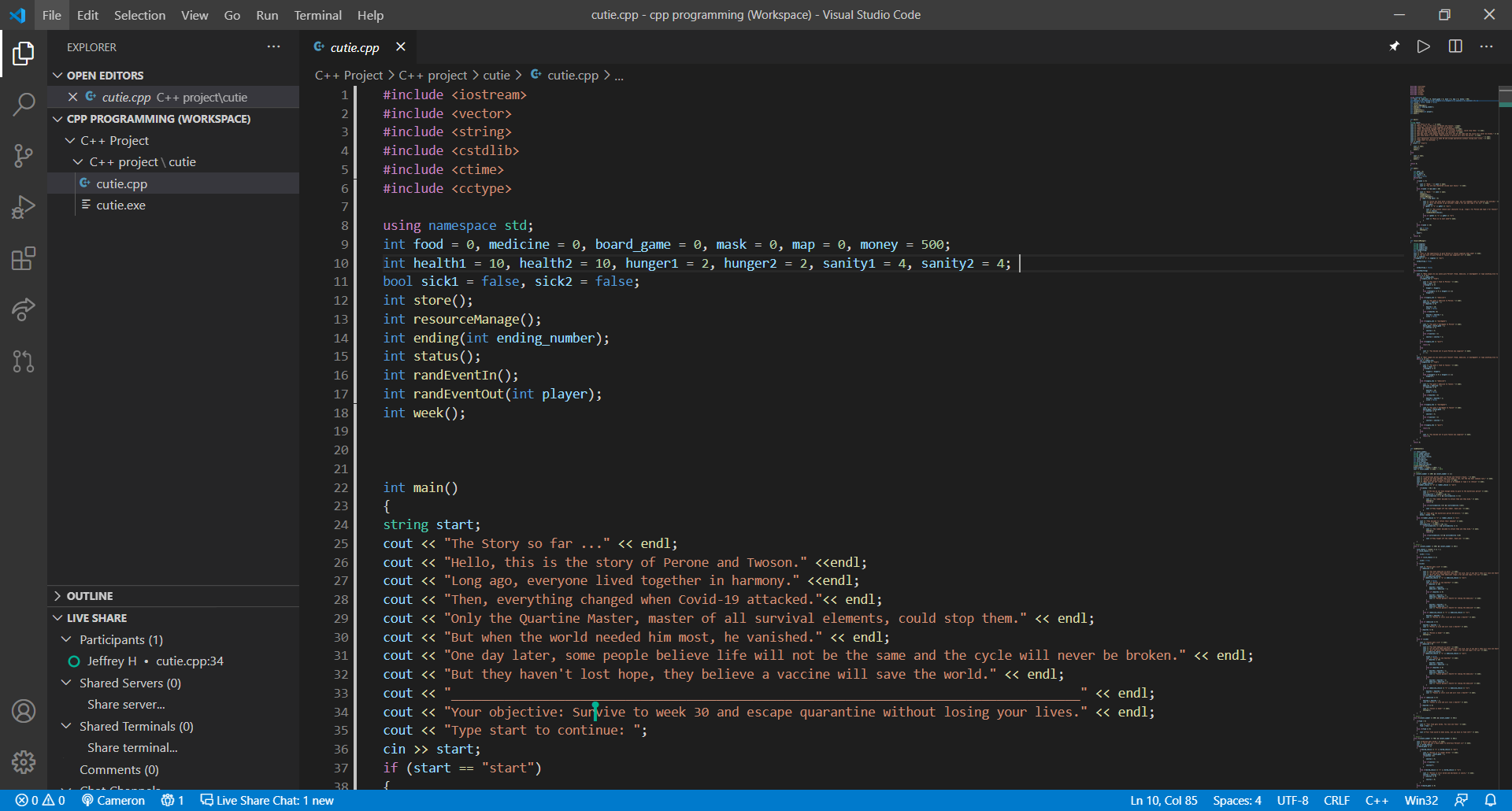Click the Run Code play icon
This screenshot has width=1512, height=811.
(x=1423, y=46)
